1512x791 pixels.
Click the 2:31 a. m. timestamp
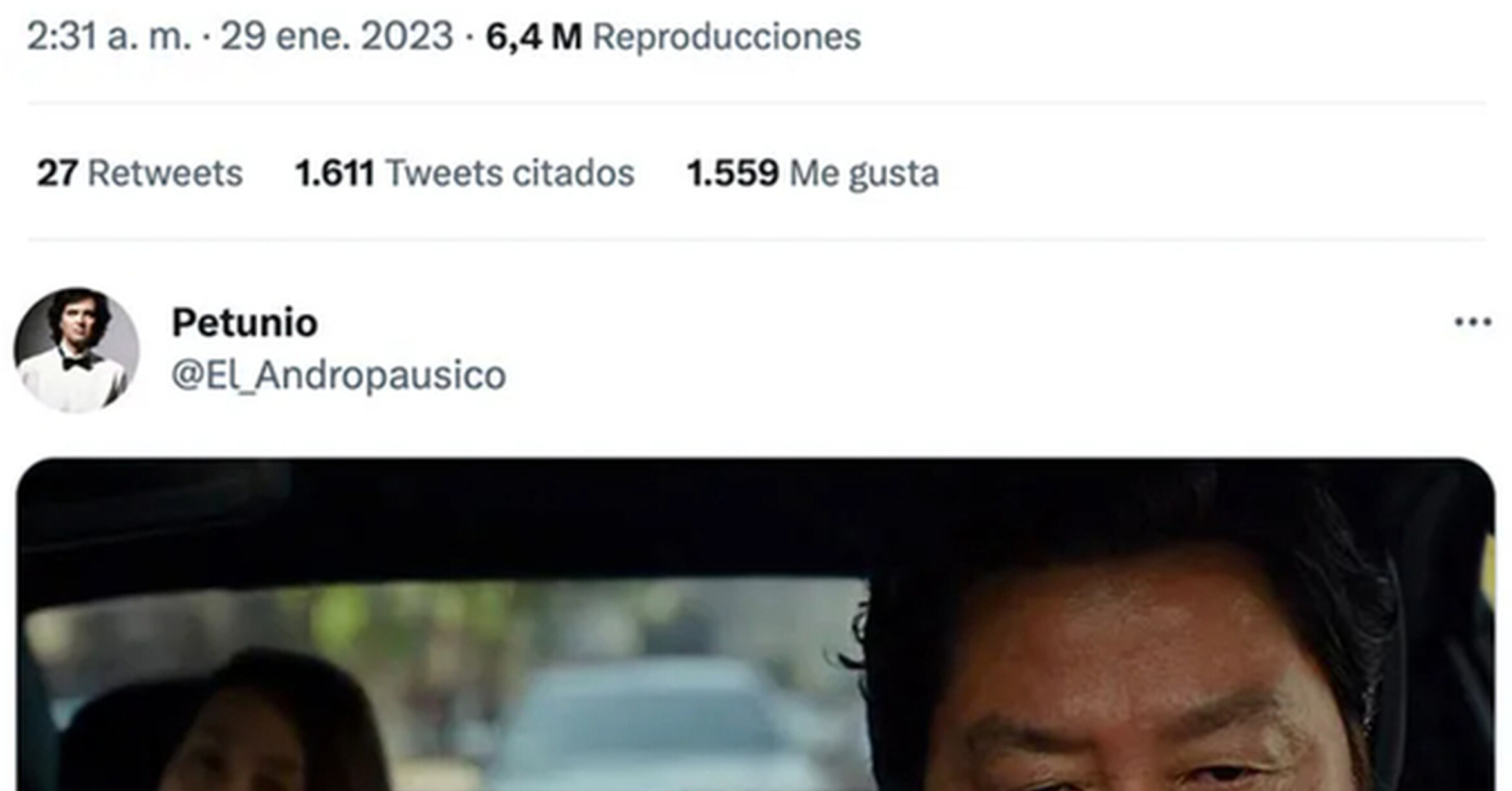[x=109, y=36]
